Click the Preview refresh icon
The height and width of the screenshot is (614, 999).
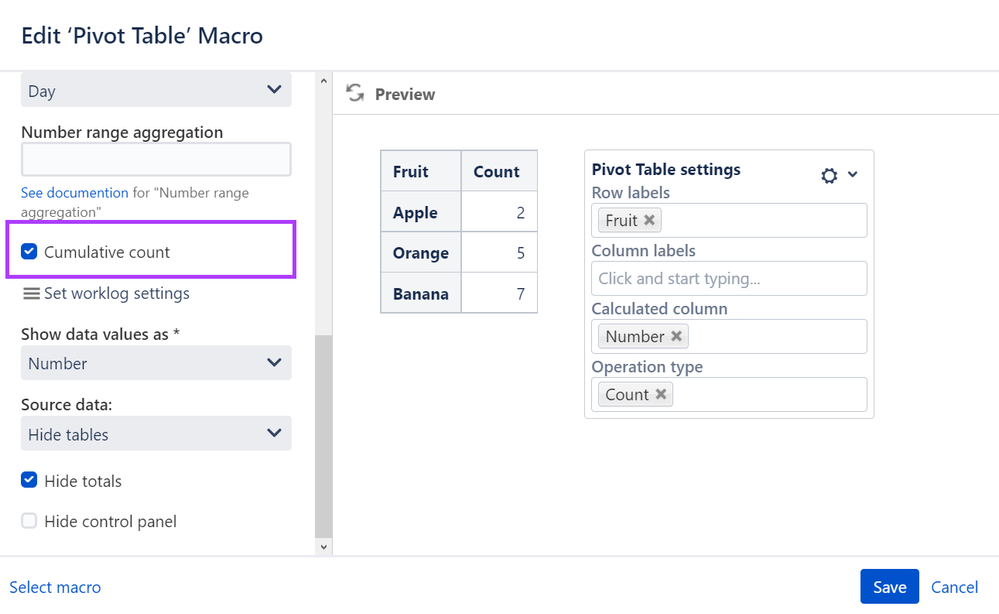point(354,93)
